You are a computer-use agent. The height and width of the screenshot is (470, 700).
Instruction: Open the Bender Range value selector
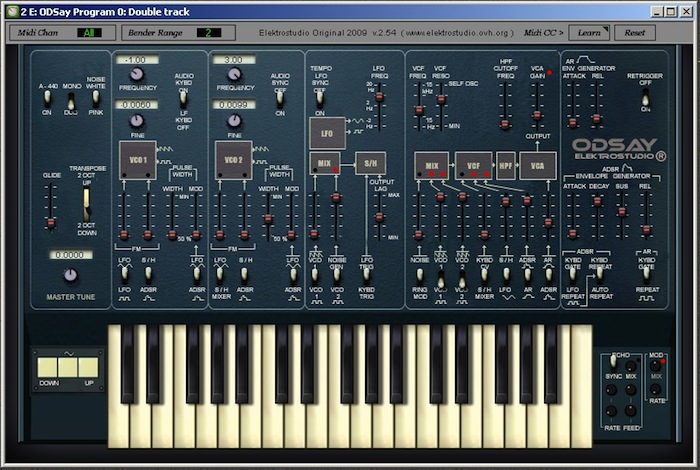click(208, 33)
